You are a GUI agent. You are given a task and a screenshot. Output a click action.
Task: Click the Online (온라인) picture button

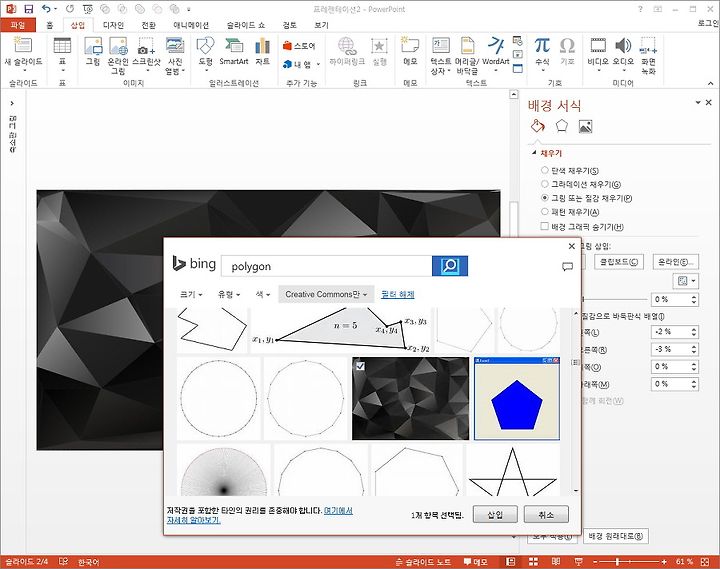point(675,262)
